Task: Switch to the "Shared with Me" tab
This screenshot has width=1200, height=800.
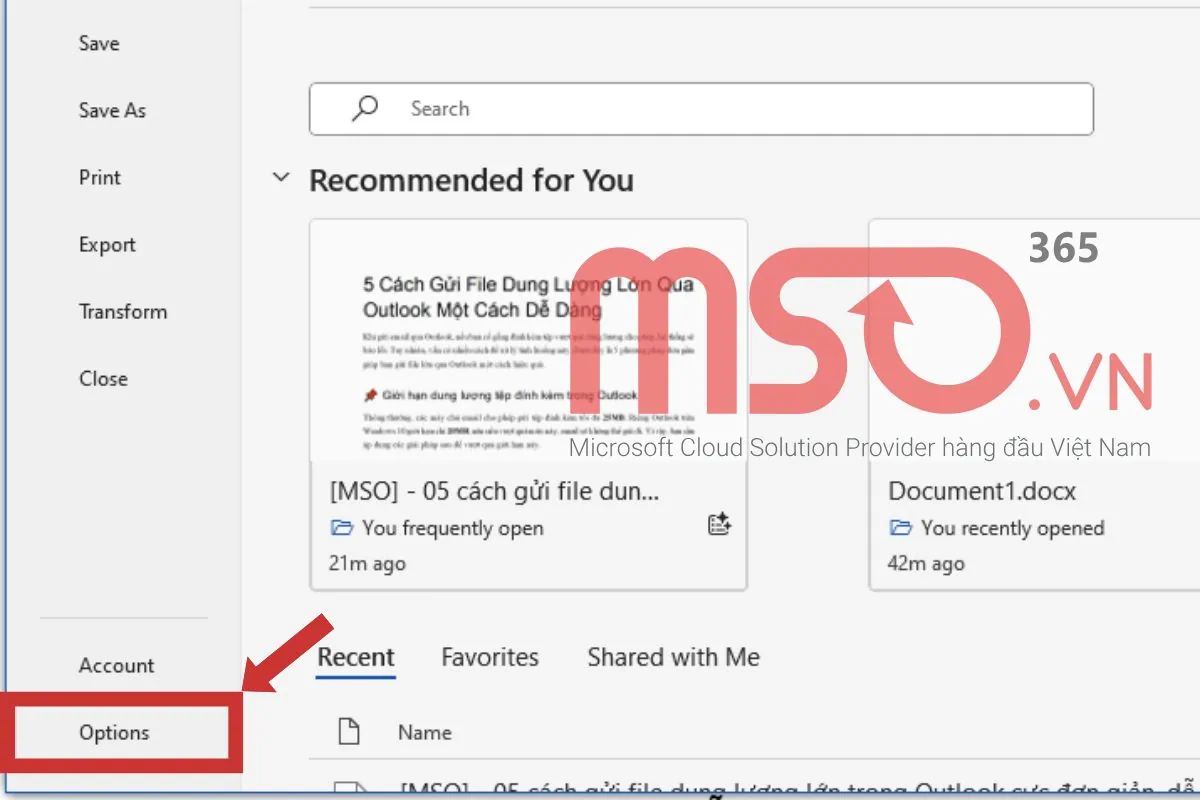Action: click(x=672, y=657)
